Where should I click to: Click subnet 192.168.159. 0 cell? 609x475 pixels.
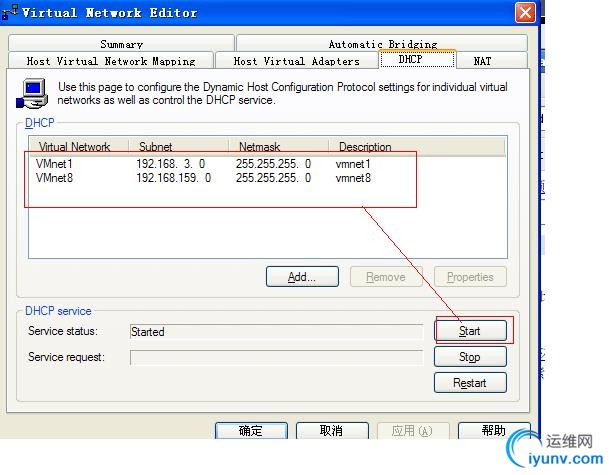[174, 178]
